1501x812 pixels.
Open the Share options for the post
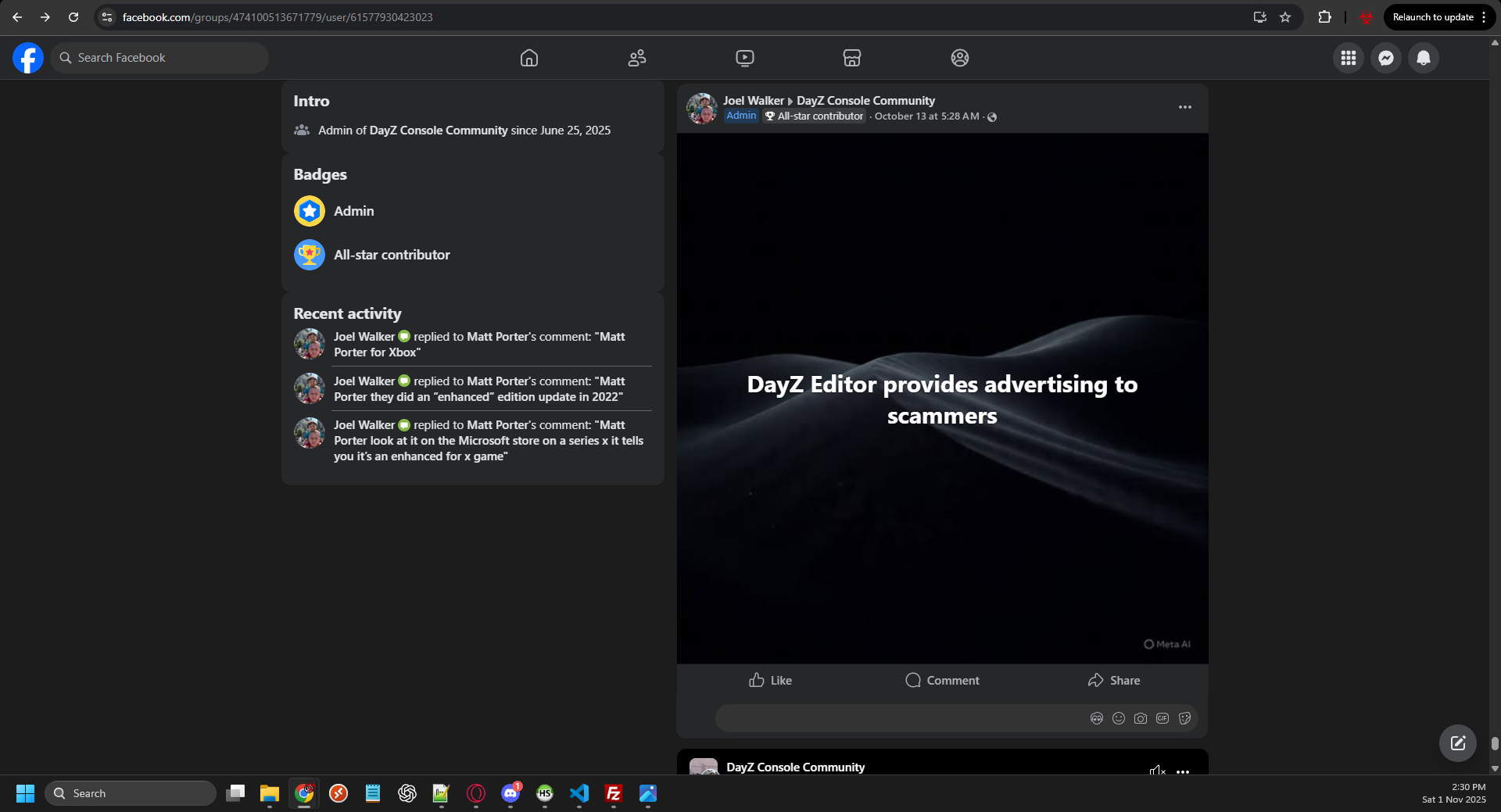(x=1114, y=681)
